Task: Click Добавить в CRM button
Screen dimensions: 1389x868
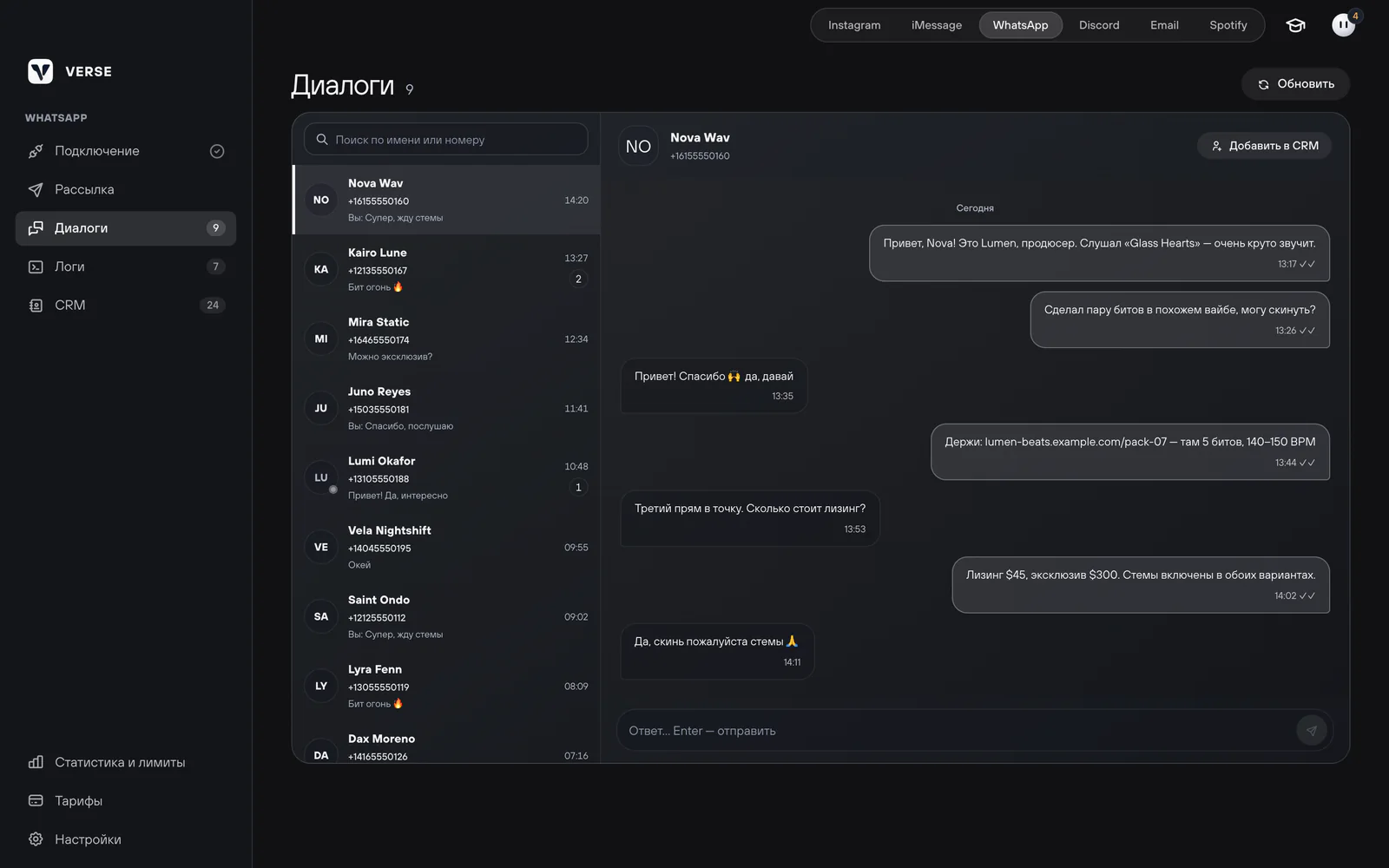Action: (1265, 146)
